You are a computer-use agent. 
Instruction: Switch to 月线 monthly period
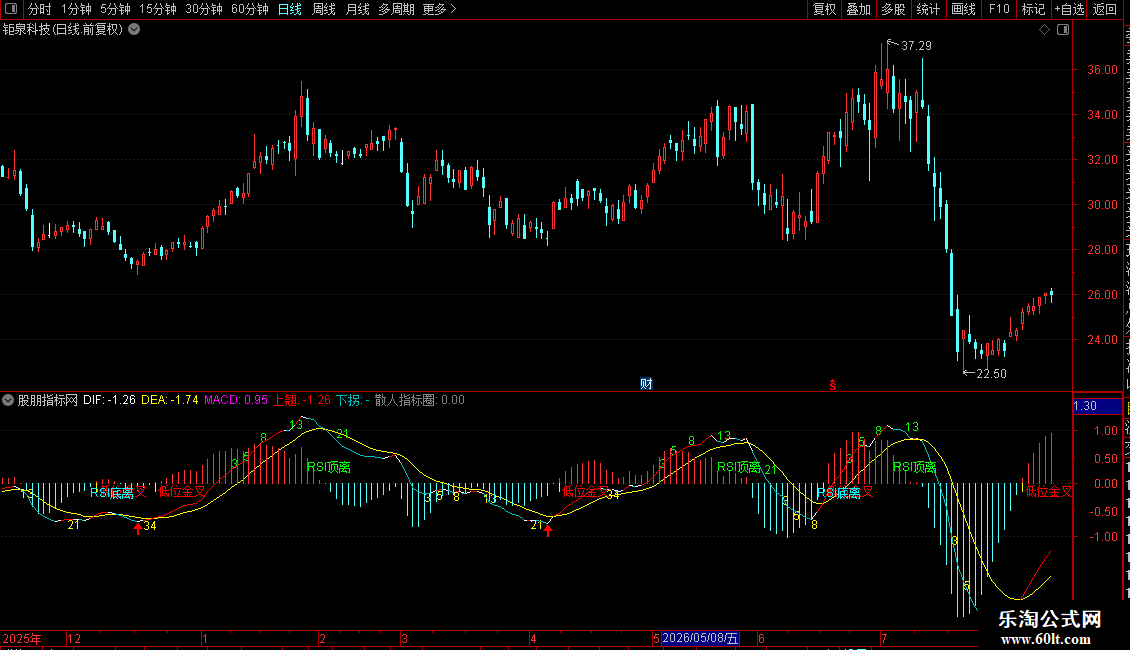point(357,9)
